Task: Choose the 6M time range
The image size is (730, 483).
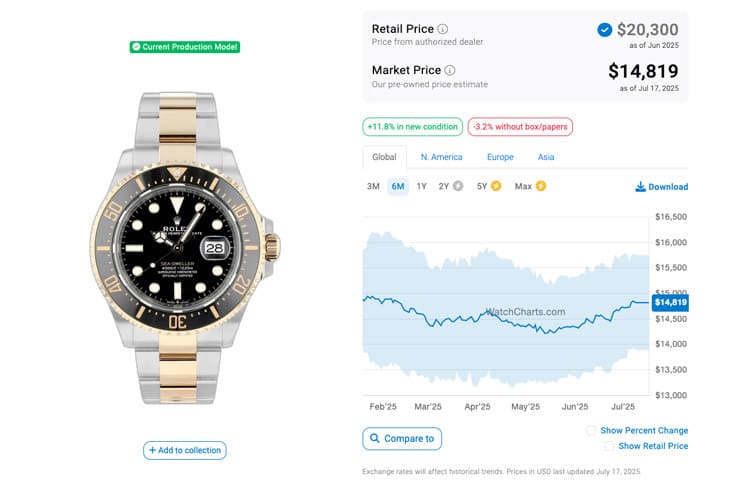Action: (398, 186)
